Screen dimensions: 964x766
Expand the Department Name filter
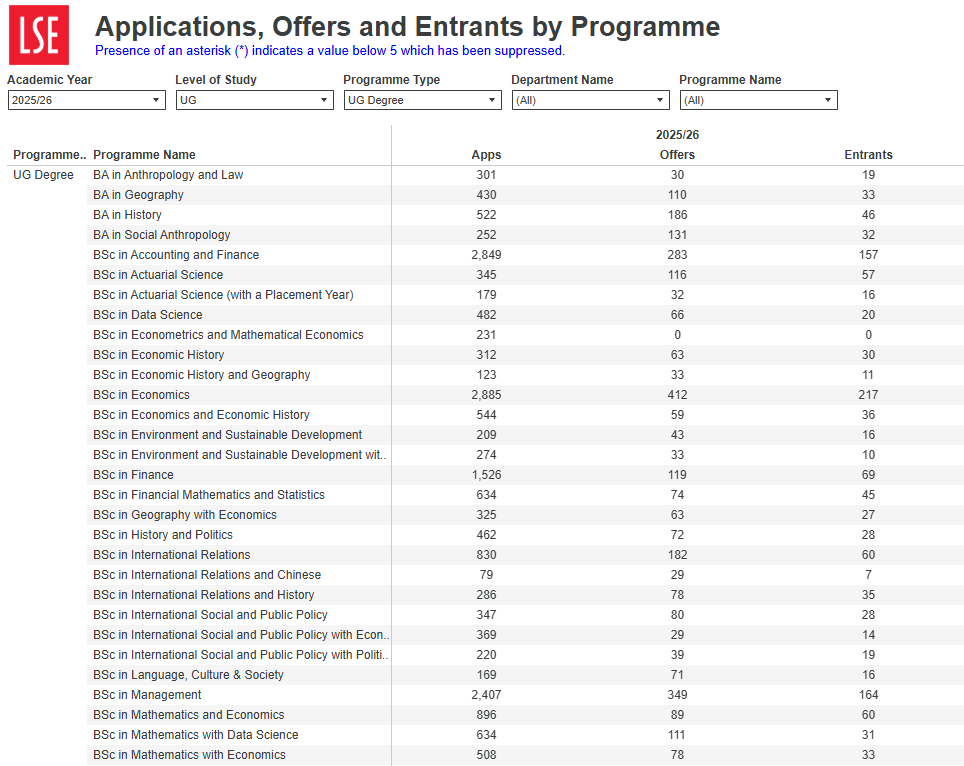click(x=590, y=100)
